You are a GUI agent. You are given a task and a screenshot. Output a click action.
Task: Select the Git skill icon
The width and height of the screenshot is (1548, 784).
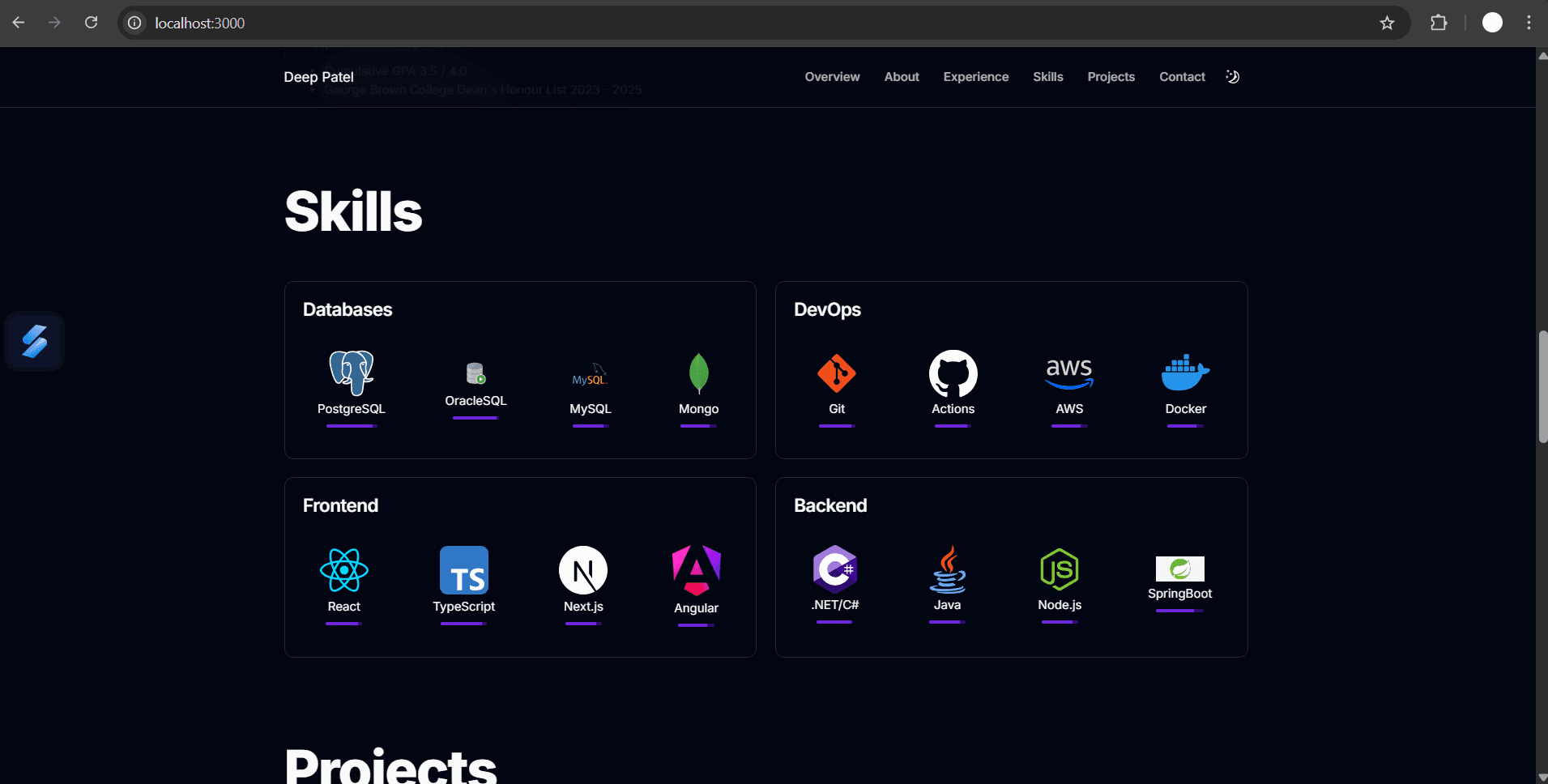[x=837, y=374]
